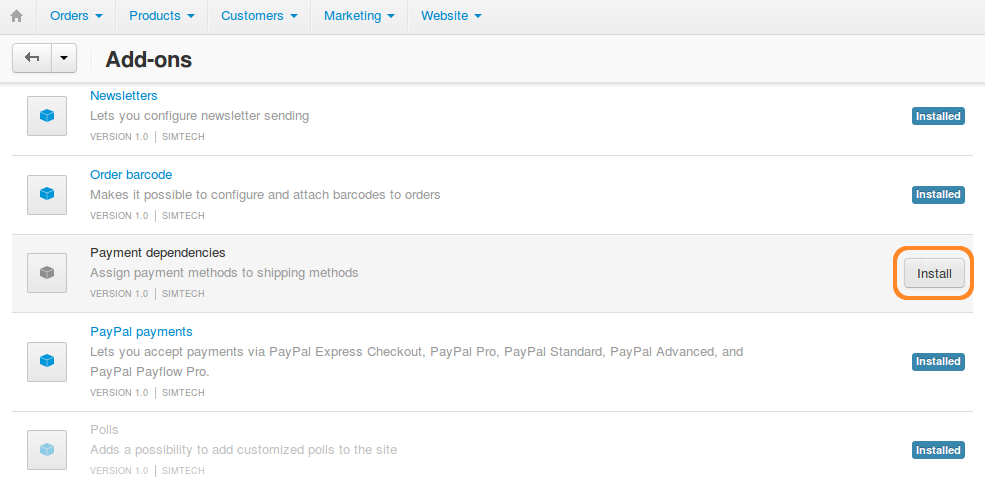The height and width of the screenshot is (485, 985).
Task: Click 'Lets you configure newsletter sending' description
Action: click(200, 116)
